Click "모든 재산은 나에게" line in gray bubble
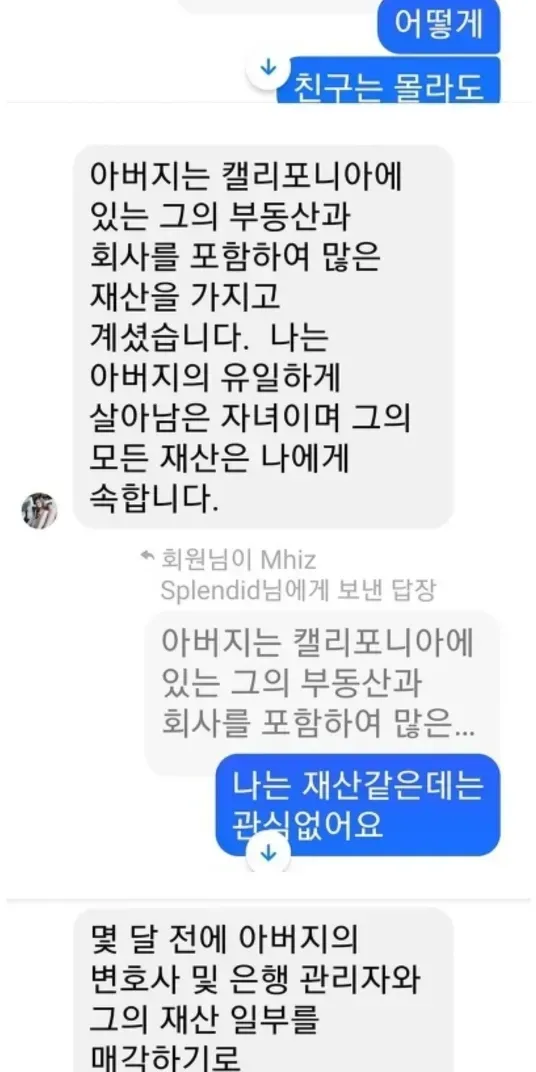Screen dimensions: 536x1072 219,460
